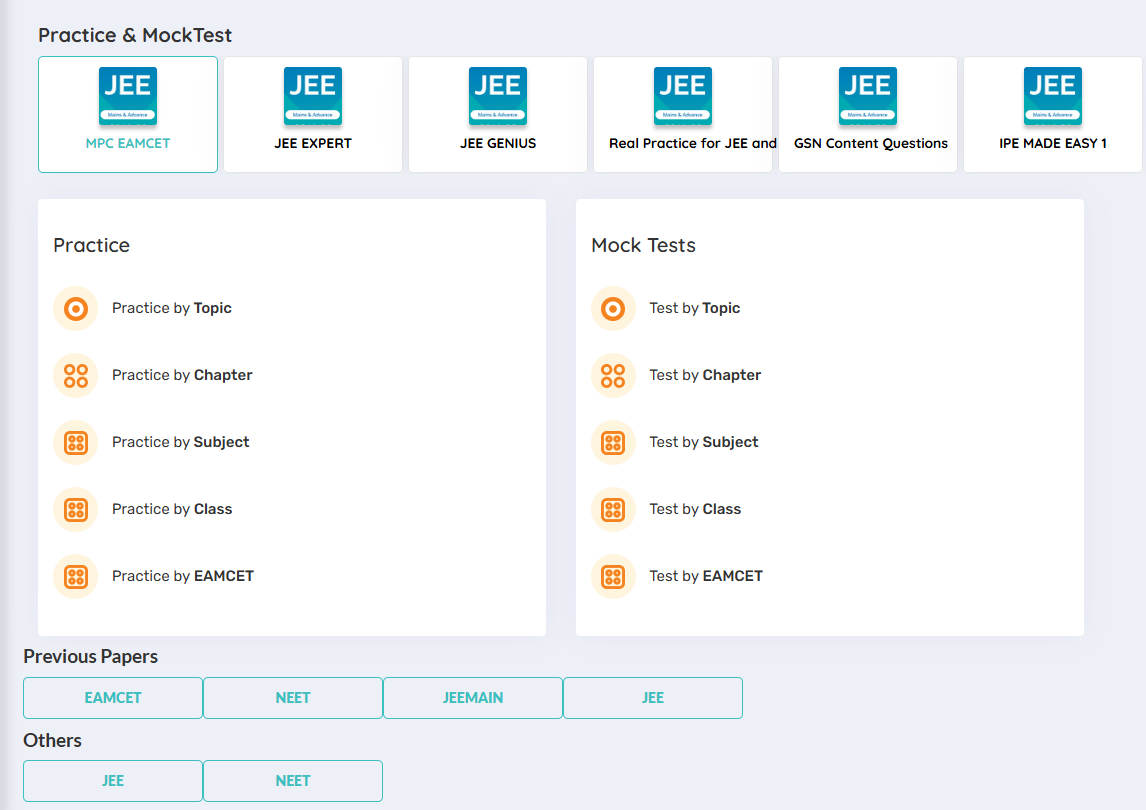Screen dimensions: 1146x810
Task: Open JEEMAIN previous papers
Action: pyautogui.click(x=473, y=698)
